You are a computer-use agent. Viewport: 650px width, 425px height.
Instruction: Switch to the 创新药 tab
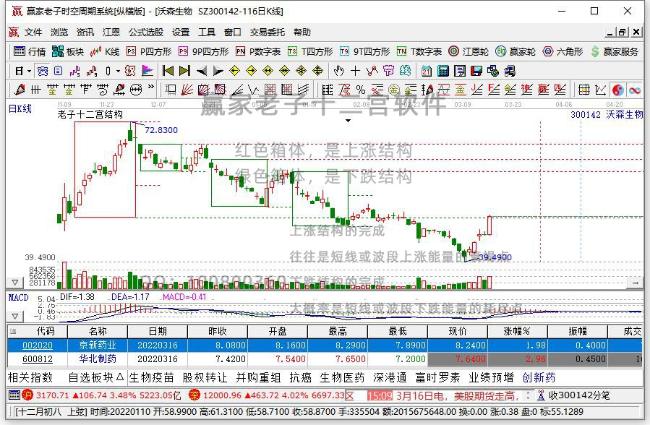coord(538,377)
